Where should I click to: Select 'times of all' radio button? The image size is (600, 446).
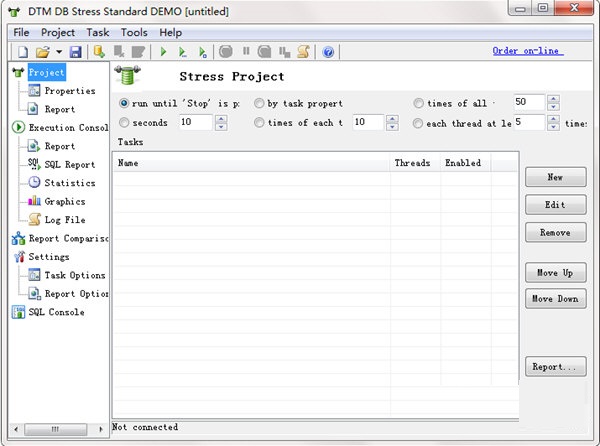point(419,103)
